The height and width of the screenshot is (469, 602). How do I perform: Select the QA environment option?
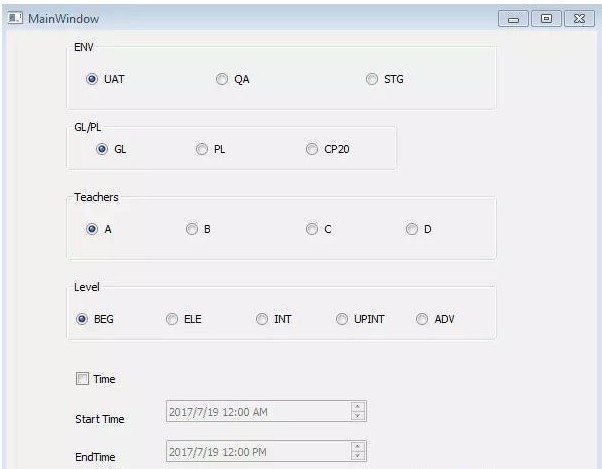(x=222, y=79)
